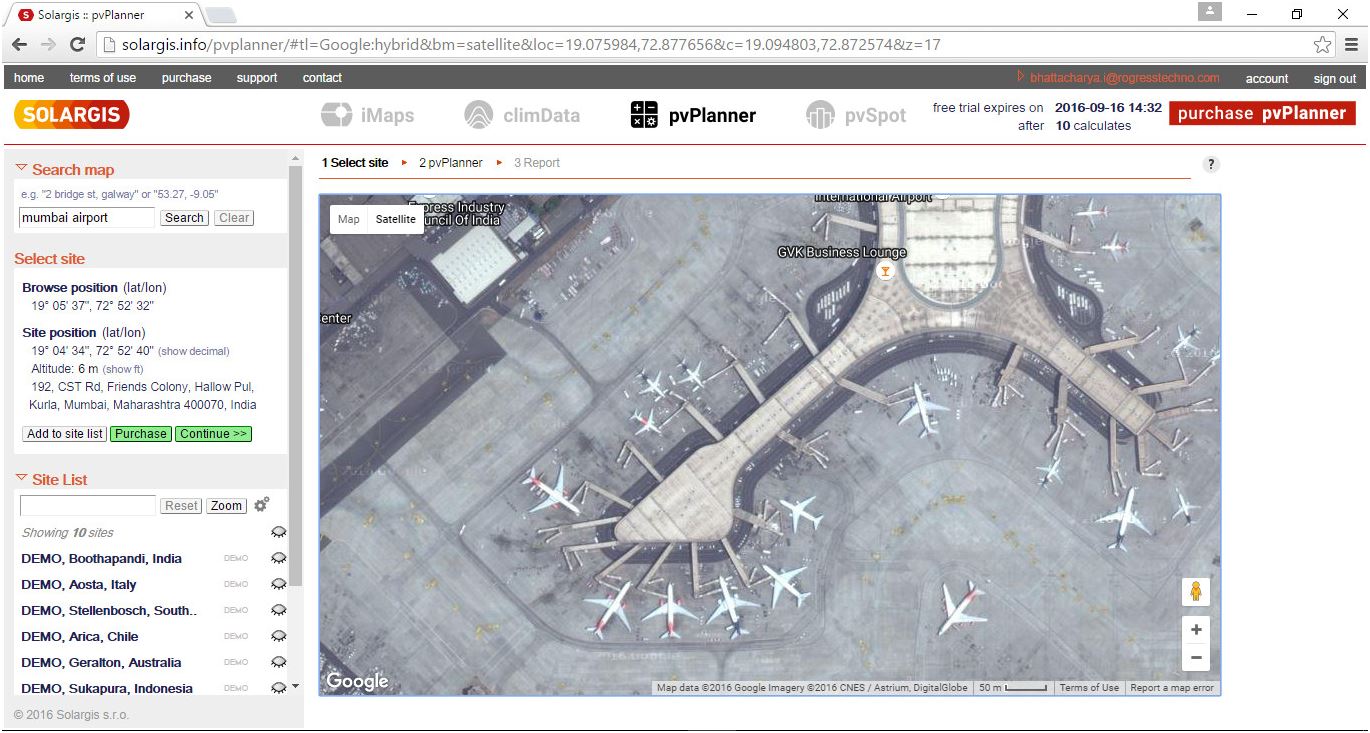The height and width of the screenshot is (733, 1370).
Task: Click the SOLARGIS logo
Action: tap(72, 114)
